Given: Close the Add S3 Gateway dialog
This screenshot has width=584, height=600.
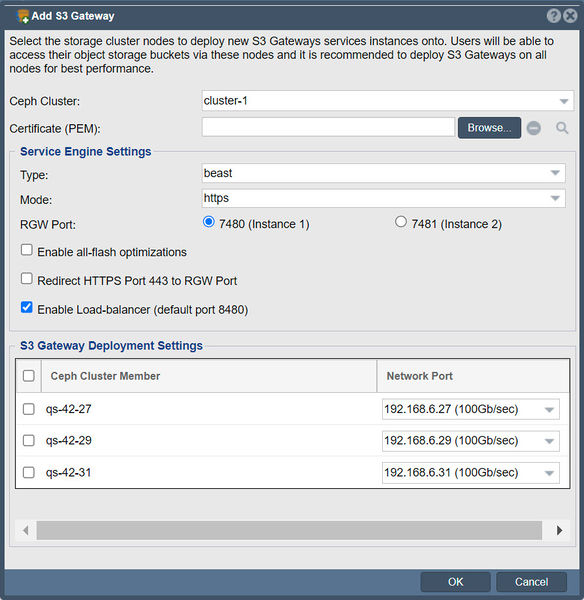Looking at the screenshot, I should tap(570, 16).
